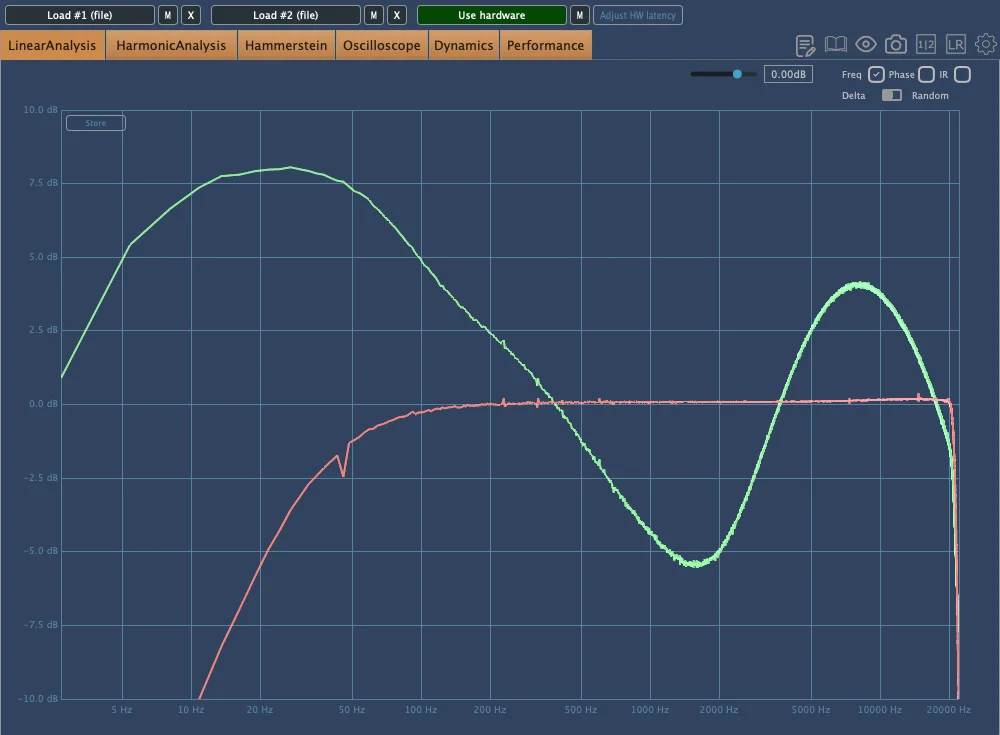Click the Use hardware button
1000x735 pixels.
pos(491,15)
